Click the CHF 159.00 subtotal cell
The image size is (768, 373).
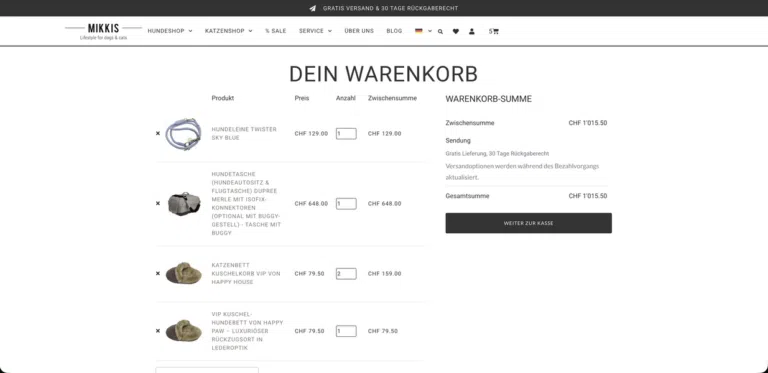click(x=384, y=274)
